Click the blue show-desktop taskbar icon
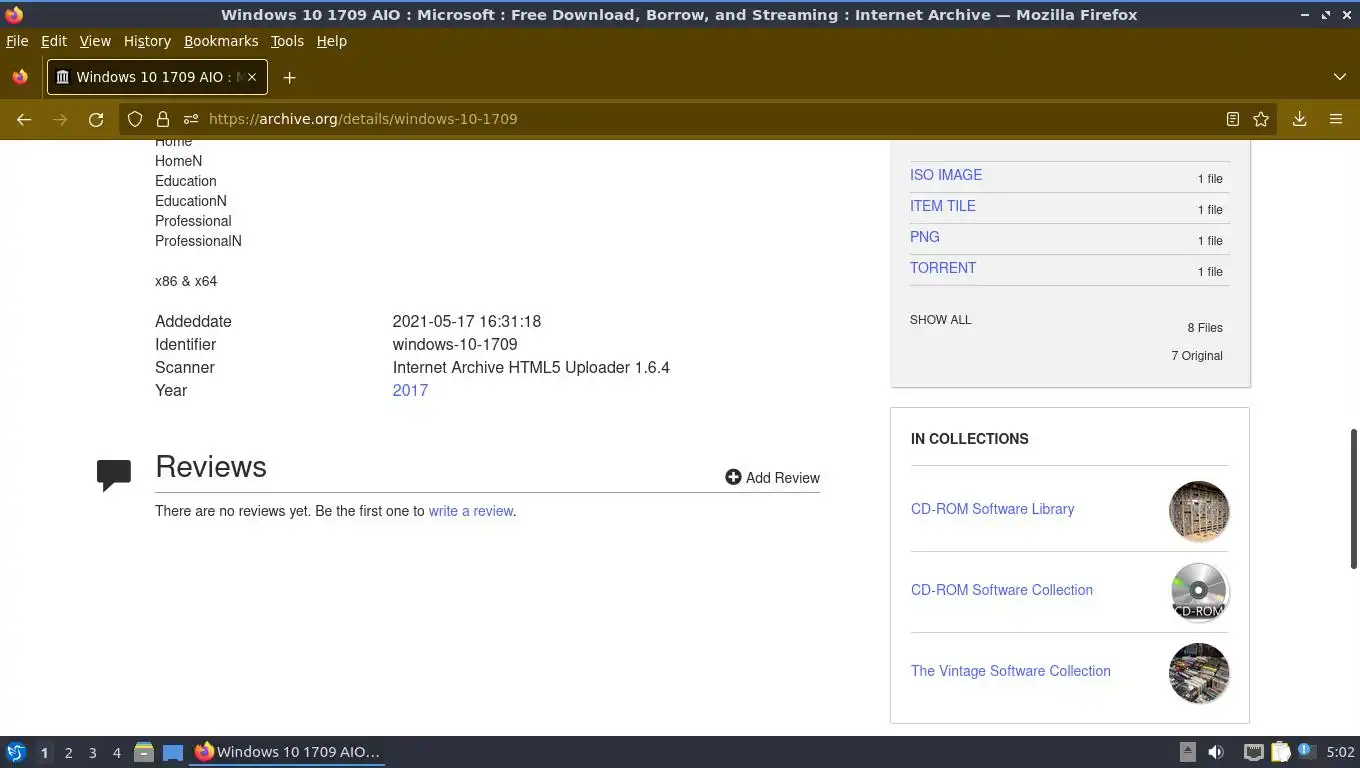This screenshot has width=1360, height=768. [x=173, y=752]
